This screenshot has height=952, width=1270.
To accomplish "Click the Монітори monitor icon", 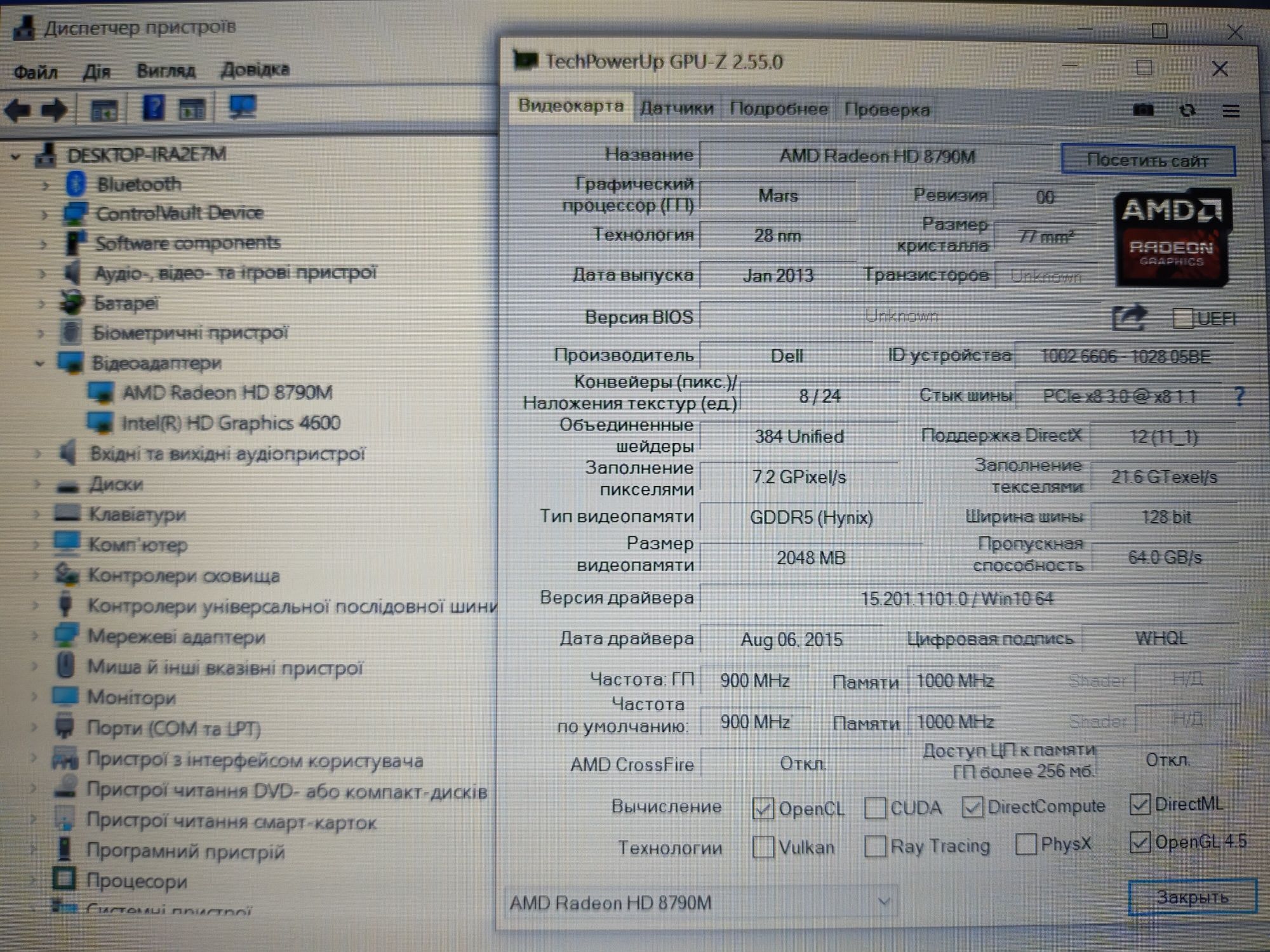I will point(65,696).
